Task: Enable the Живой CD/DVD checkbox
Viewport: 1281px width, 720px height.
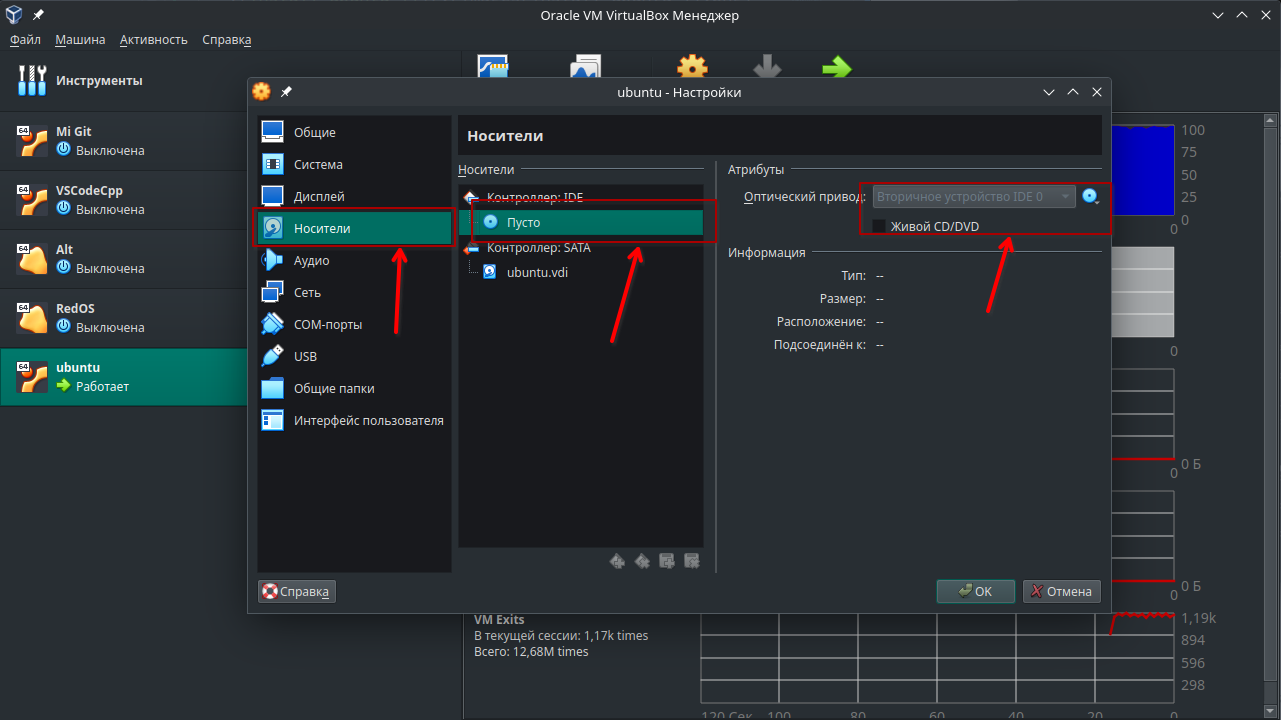Action: pyautogui.click(x=879, y=227)
